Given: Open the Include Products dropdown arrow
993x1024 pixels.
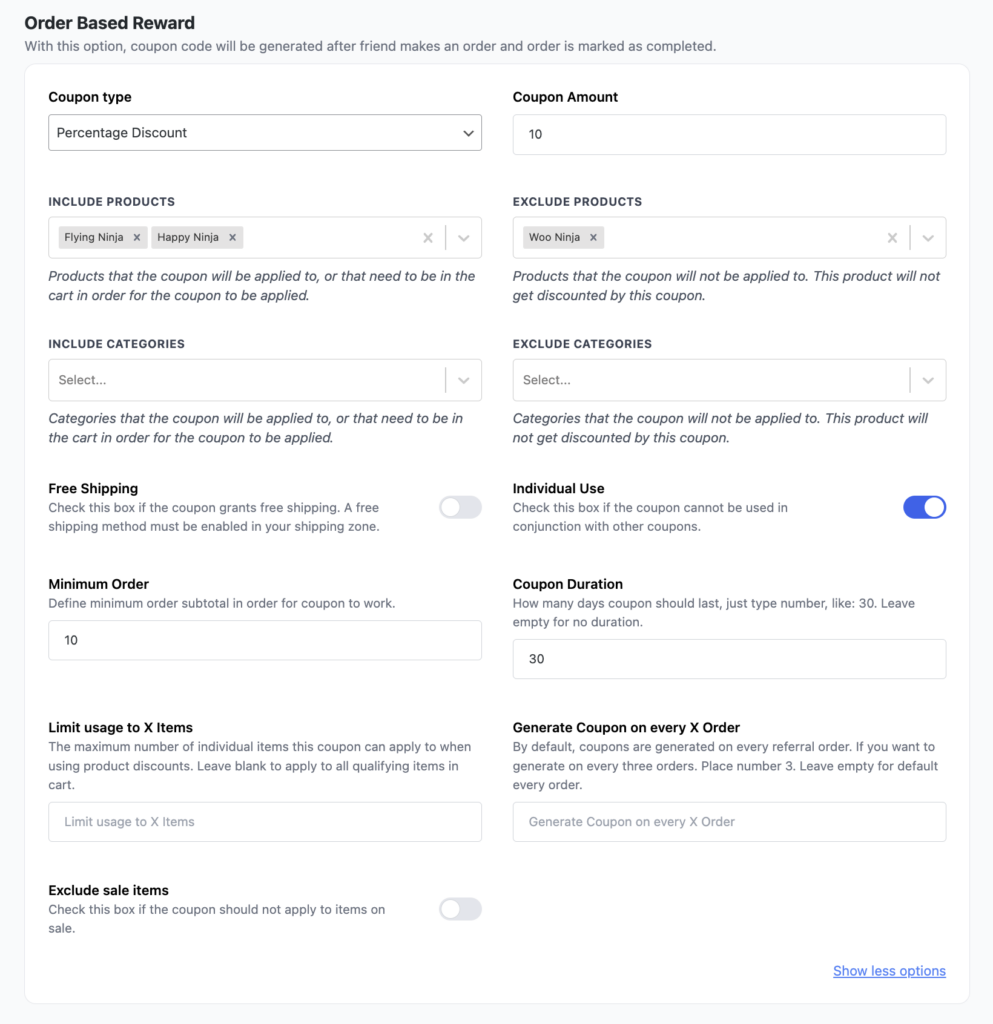Looking at the screenshot, I should [x=463, y=237].
